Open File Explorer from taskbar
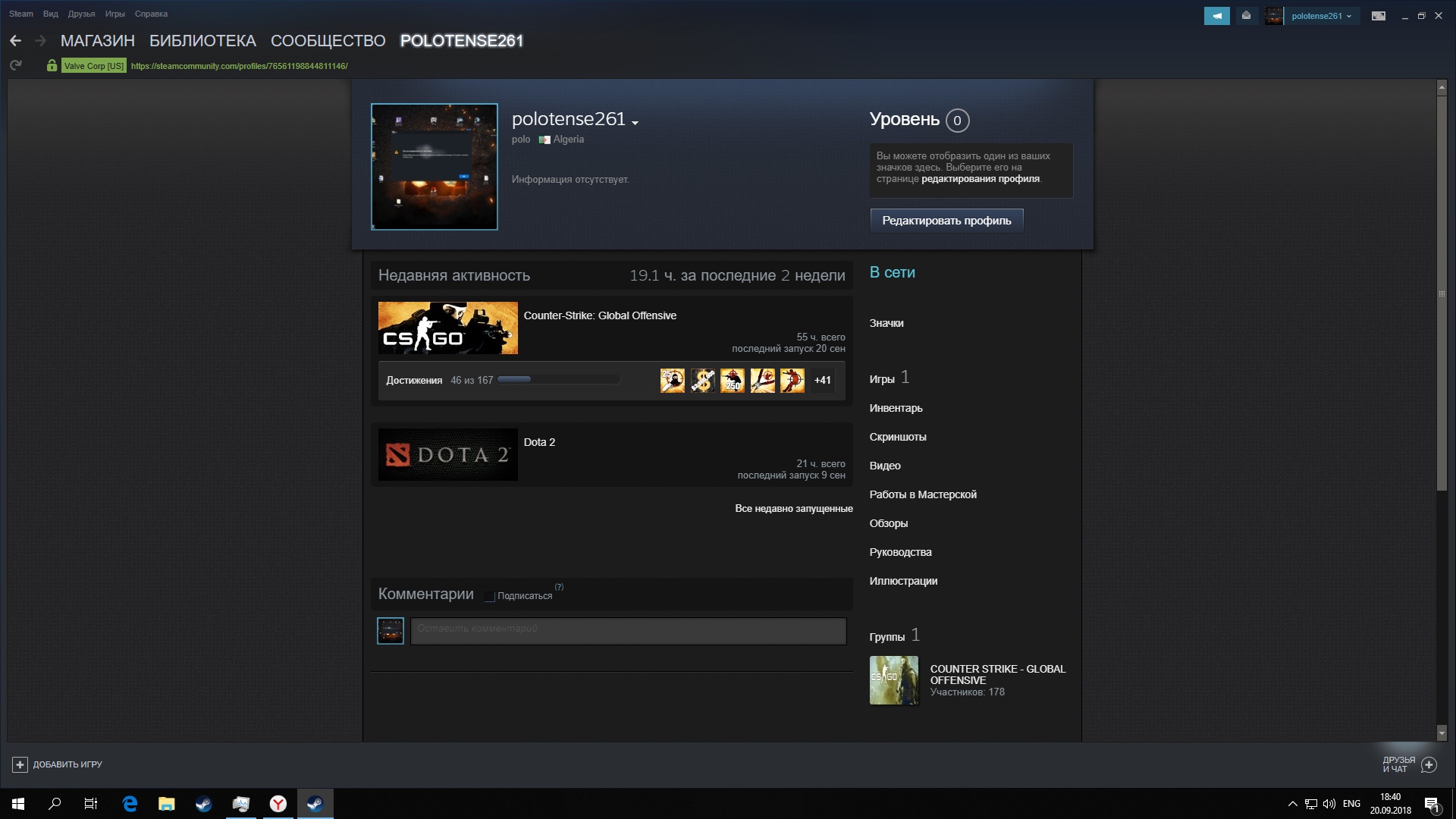 click(167, 804)
